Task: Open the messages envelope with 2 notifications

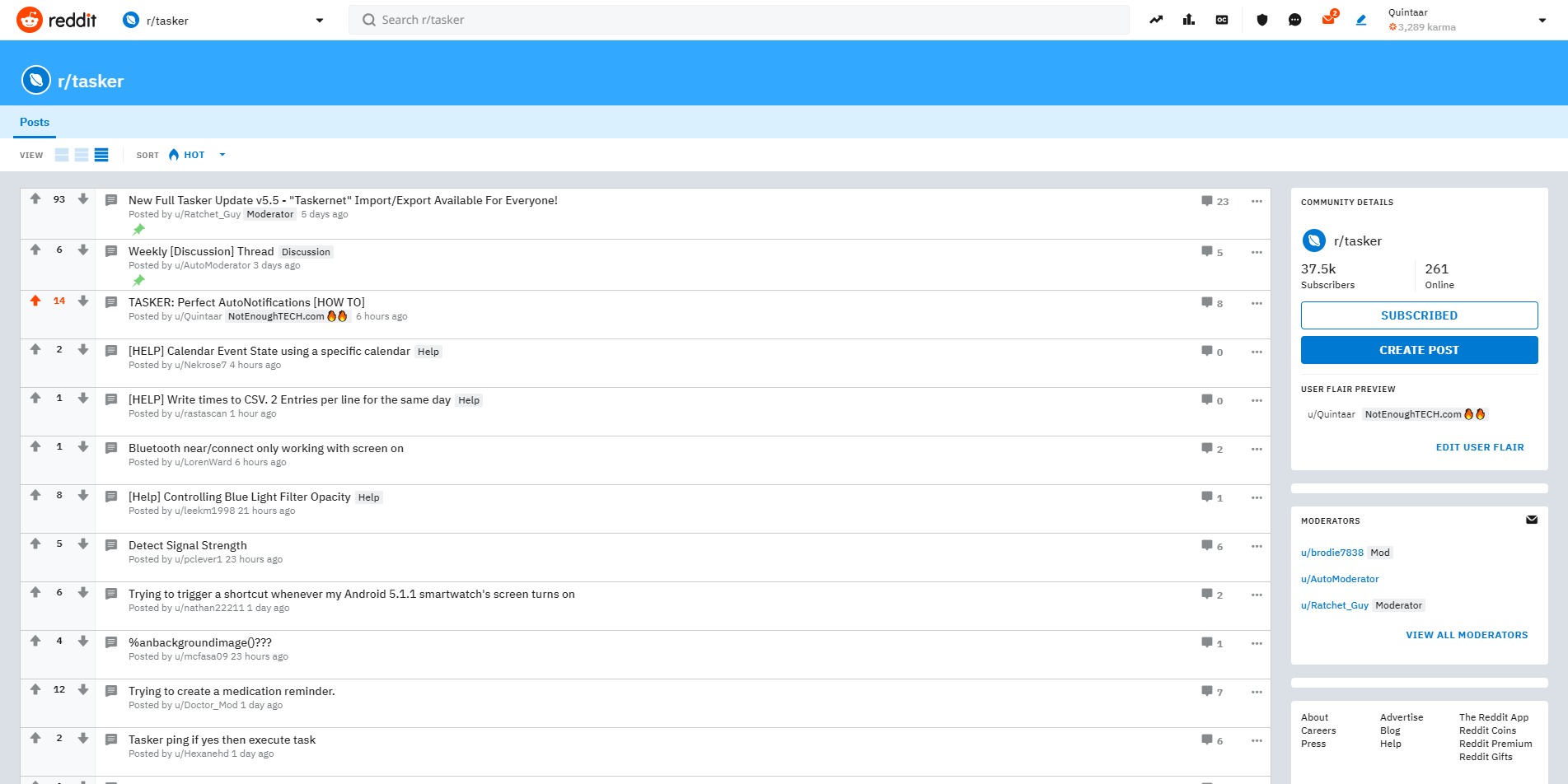Action: click(1327, 19)
